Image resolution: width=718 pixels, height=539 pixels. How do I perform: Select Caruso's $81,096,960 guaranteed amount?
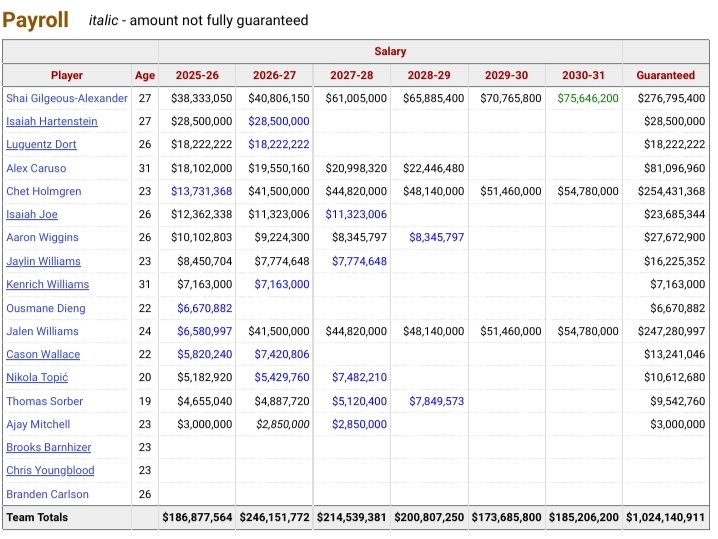tap(674, 168)
